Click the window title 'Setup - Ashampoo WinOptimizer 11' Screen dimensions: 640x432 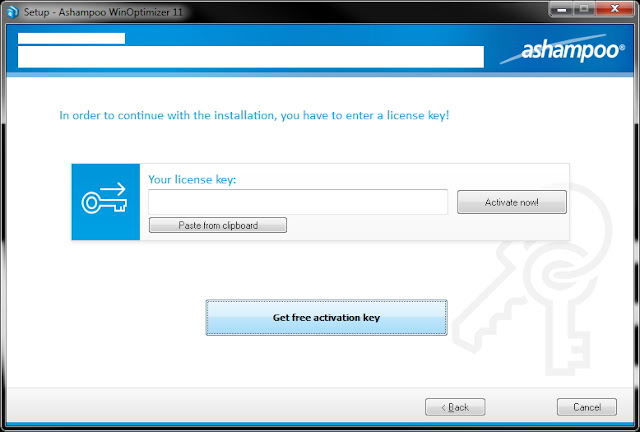tap(103, 12)
